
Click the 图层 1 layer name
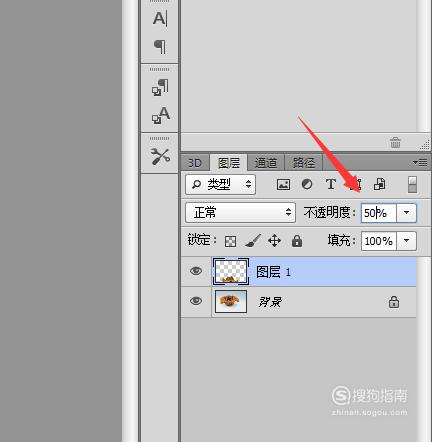click(x=273, y=272)
